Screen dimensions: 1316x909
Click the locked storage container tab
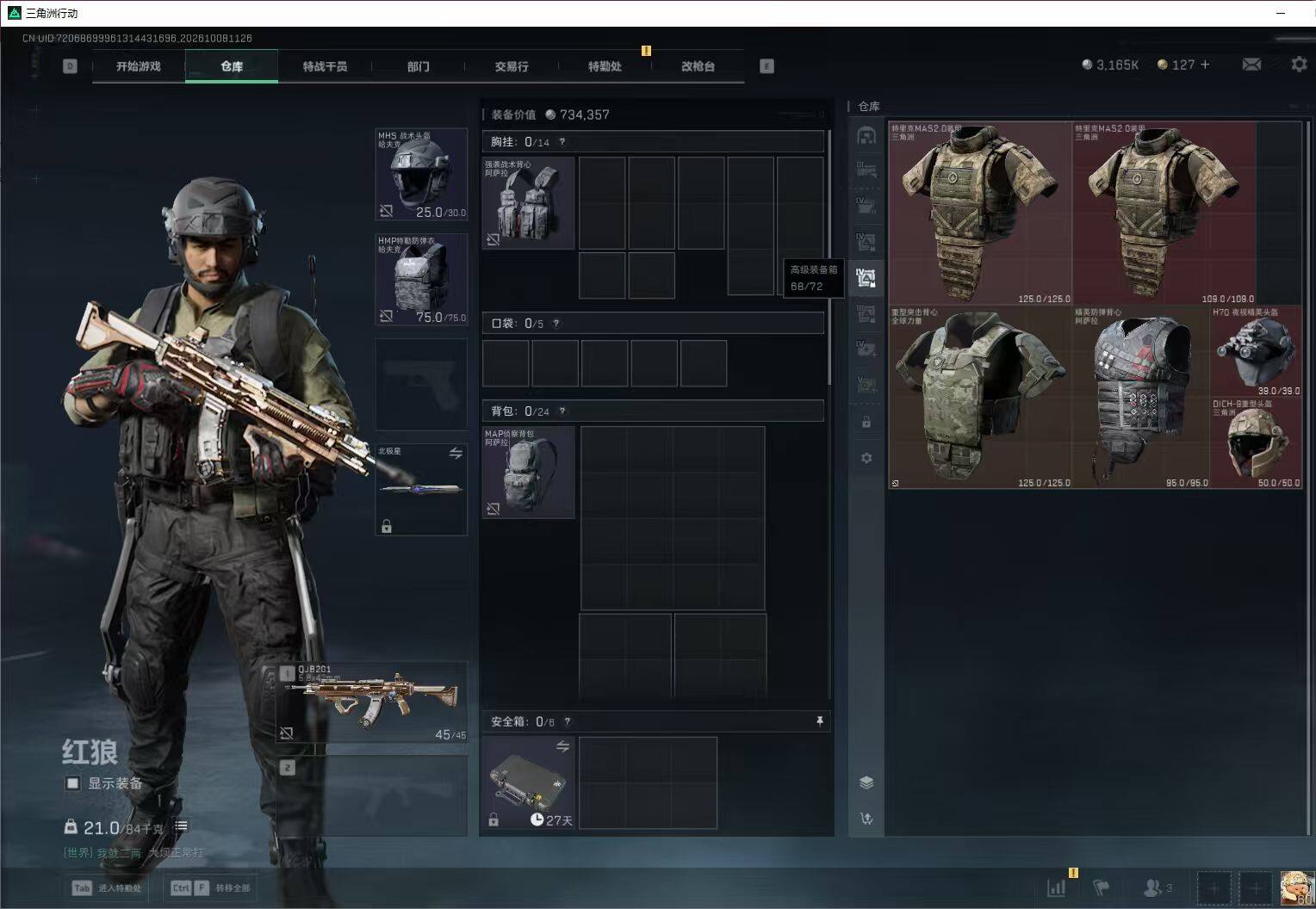(866, 423)
